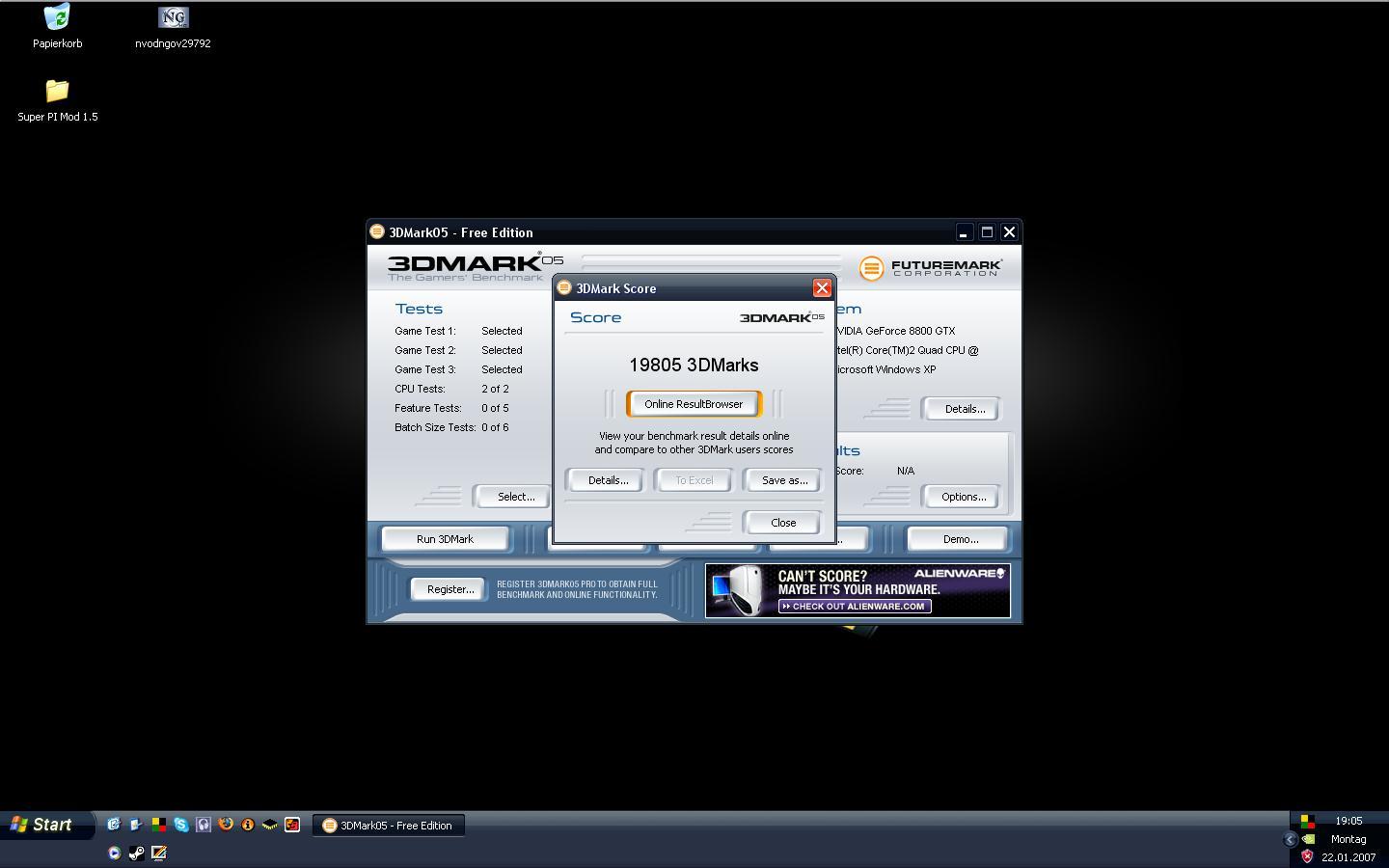The width and height of the screenshot is (1389, 868).
Task: Click the Demo... button
Action: 960,539
